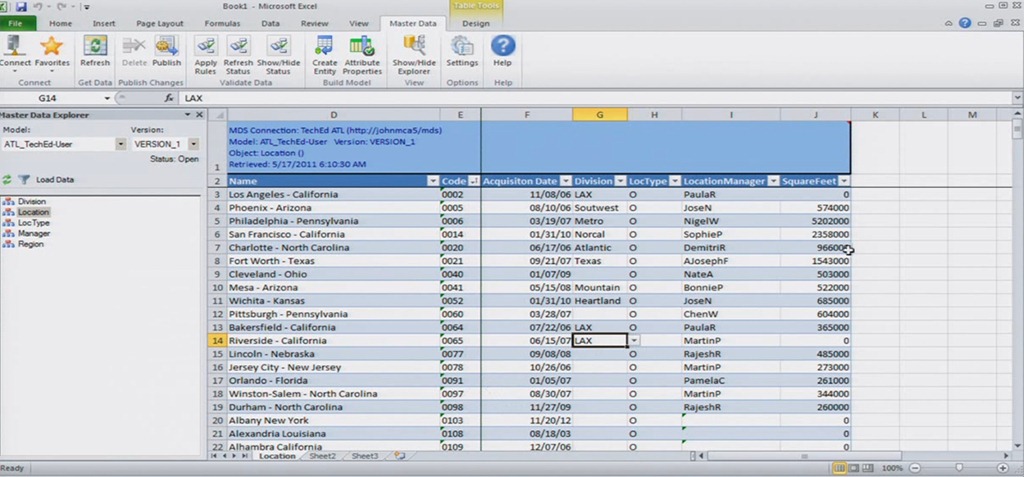Click the vertical scrollbar thumb of the sheet
This screenshot has width=1024, height=477.
(x=1017, y=128)
